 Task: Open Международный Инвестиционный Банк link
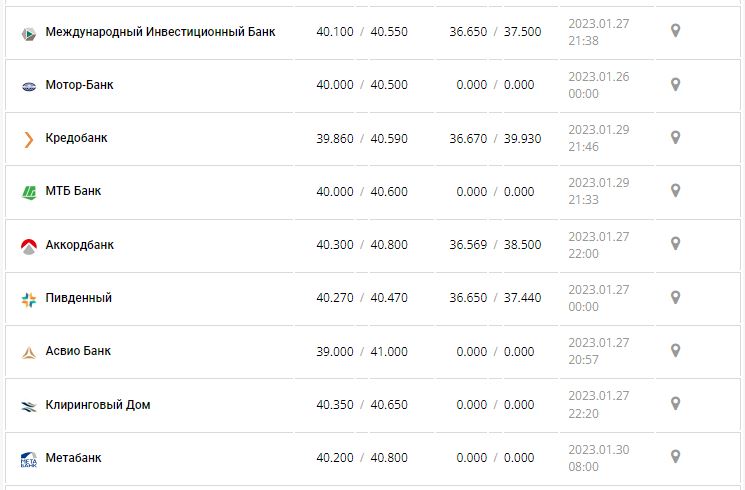pyautogui.click(x=160, y=32)
